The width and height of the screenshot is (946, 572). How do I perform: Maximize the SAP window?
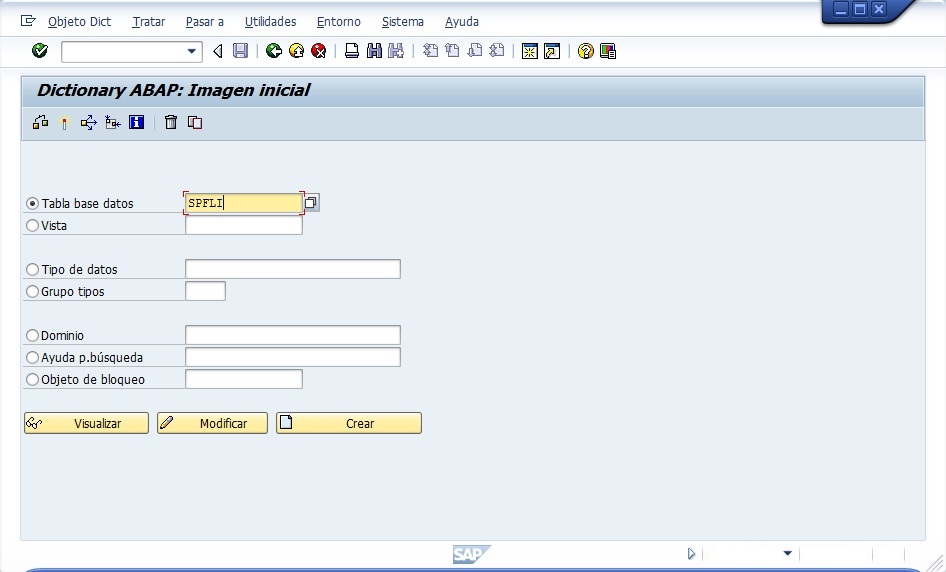click(860, 9)
